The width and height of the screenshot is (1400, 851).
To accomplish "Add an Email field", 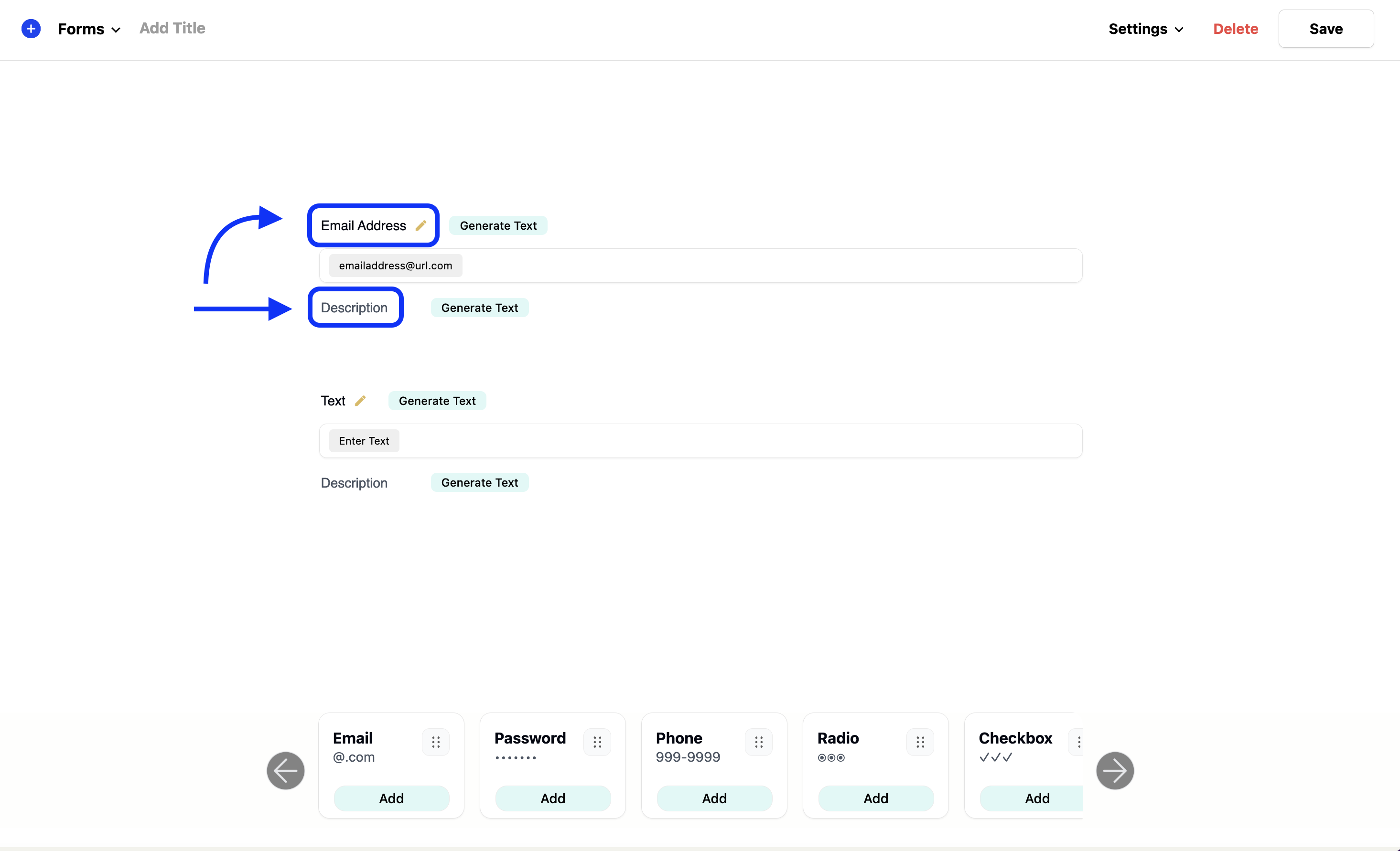I will click(x=391, y=799).
